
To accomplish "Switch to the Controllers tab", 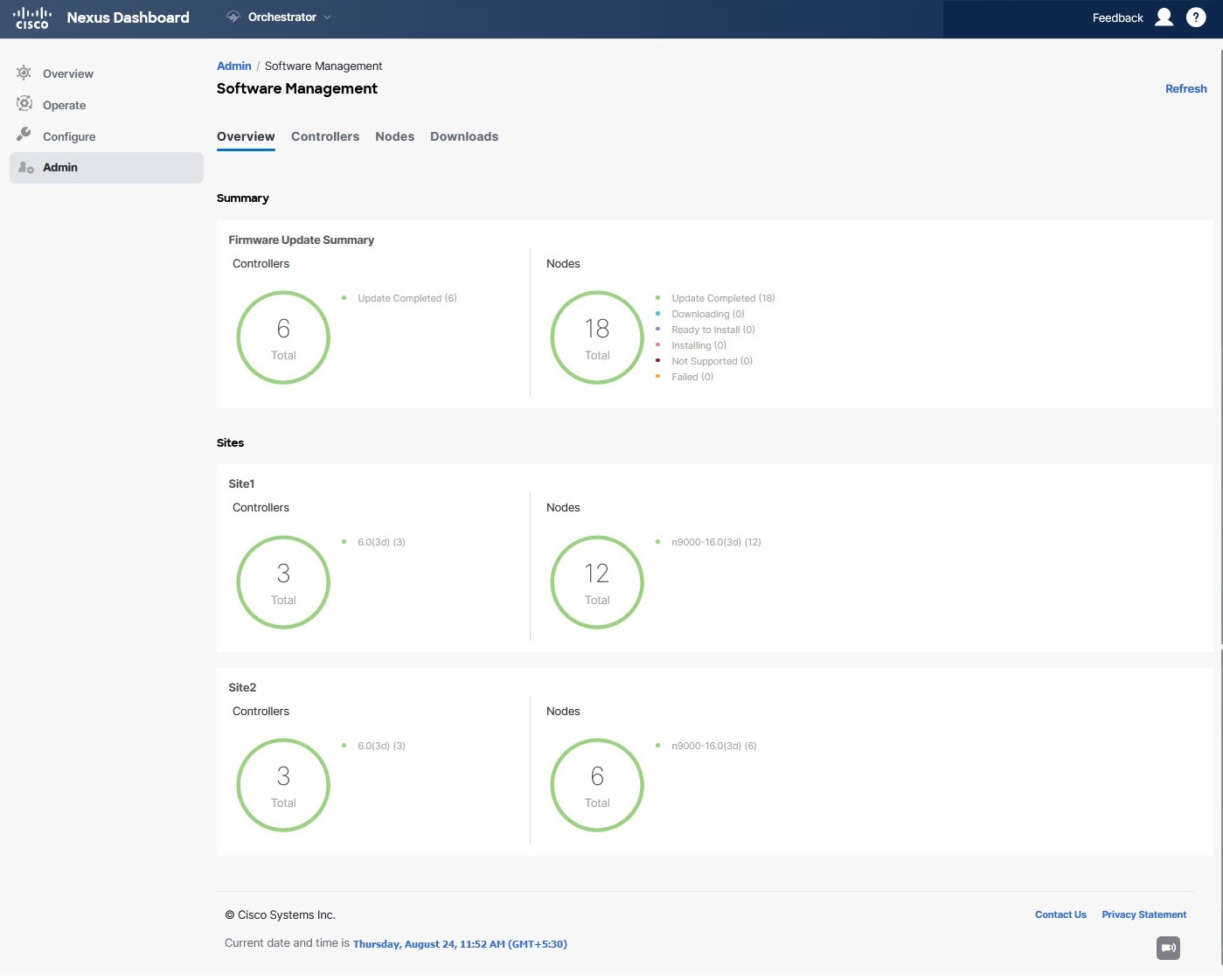I will pos(325,136).
